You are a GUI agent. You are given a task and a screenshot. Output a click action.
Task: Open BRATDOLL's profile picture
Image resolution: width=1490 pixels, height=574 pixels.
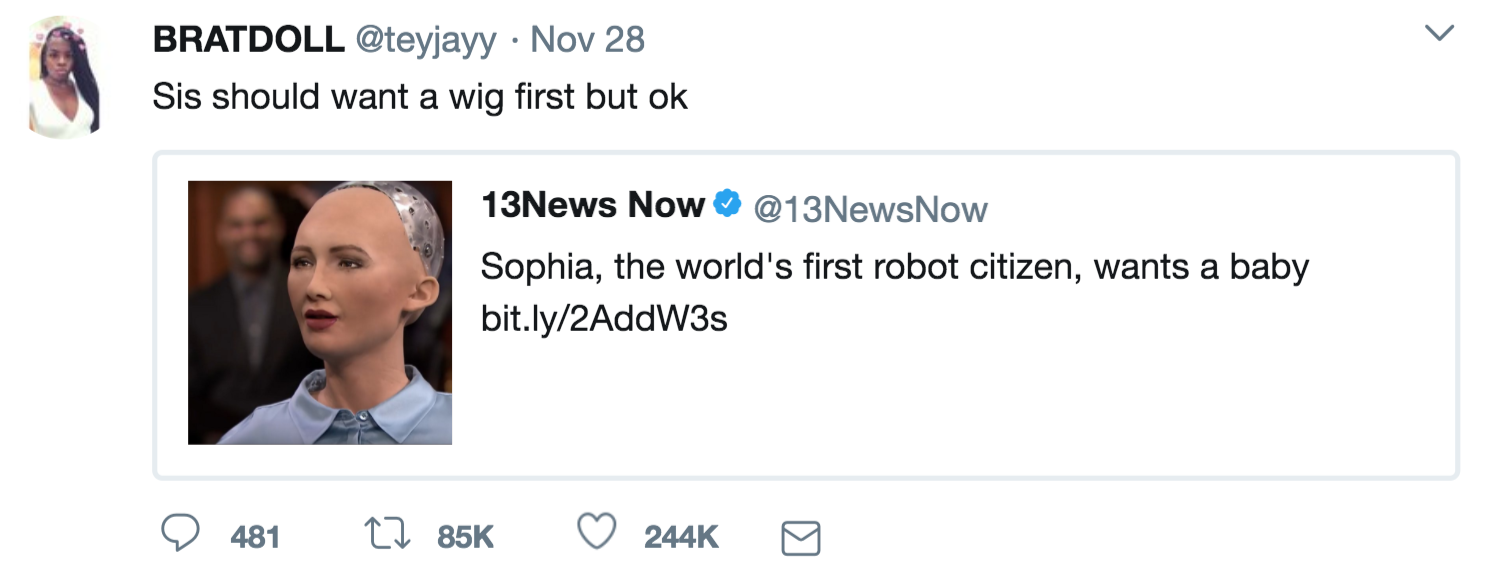tap(64, 77)
